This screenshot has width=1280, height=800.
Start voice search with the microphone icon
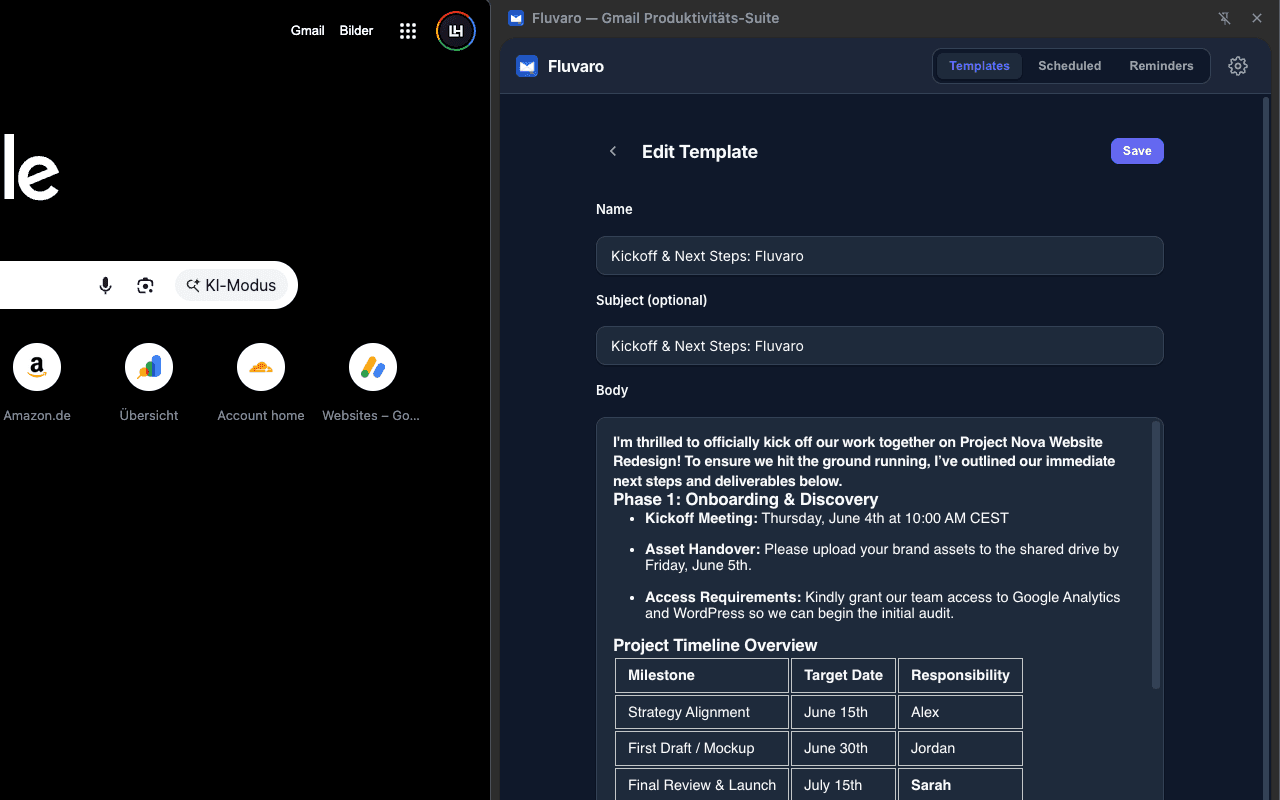tap(105, 286)
